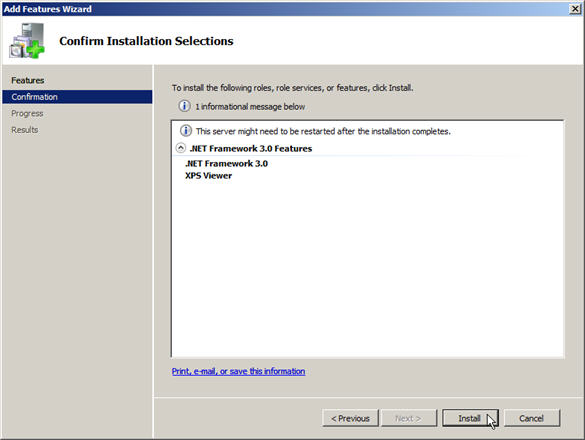Click the info icon next to restart warning

click(186, 131)
